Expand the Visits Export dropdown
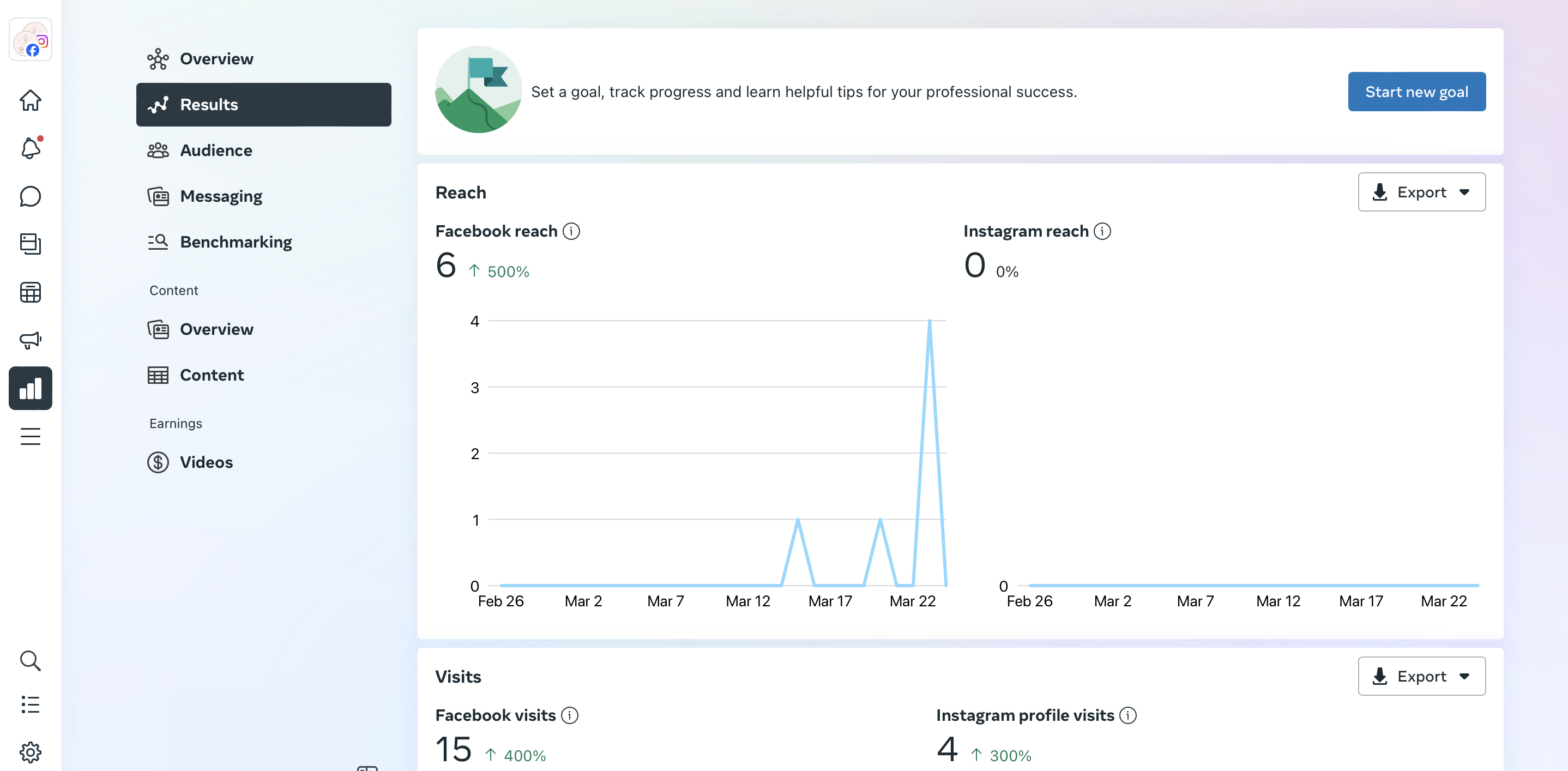The height and width of the screenshot is (771, 1568). point(1421,676)
